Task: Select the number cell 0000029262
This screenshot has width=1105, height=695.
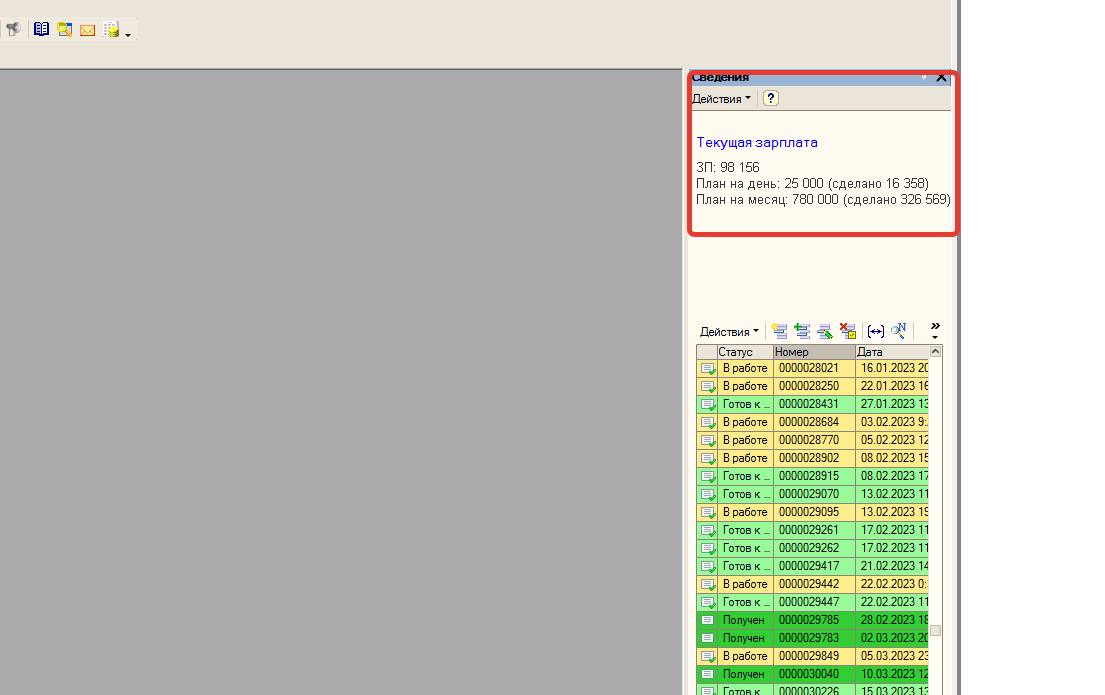Action: pyautogui.click(x=814, y=548)
